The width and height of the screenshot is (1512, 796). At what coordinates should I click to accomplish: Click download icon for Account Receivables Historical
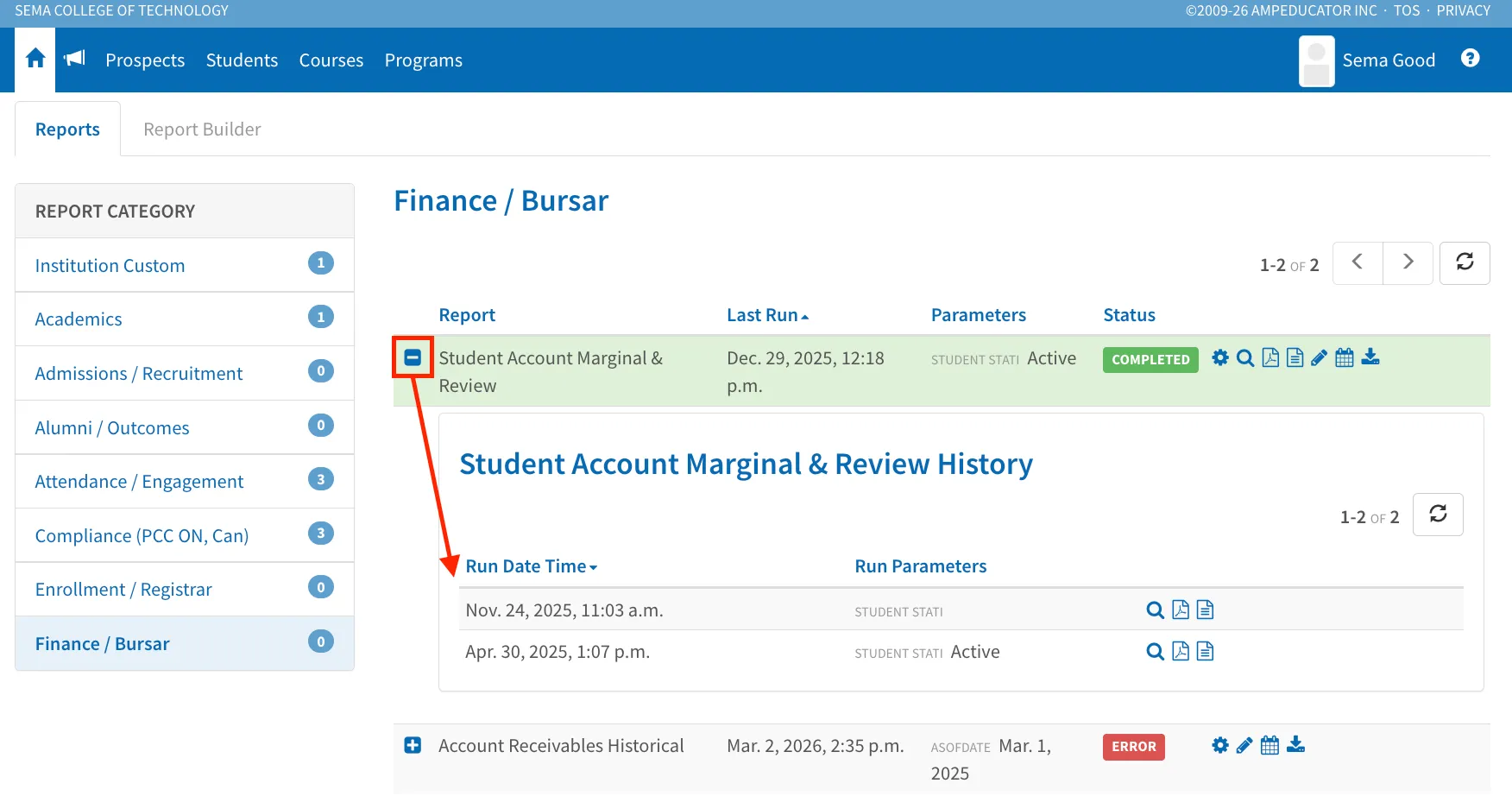pyautogui.click(x=1296, y=745)
